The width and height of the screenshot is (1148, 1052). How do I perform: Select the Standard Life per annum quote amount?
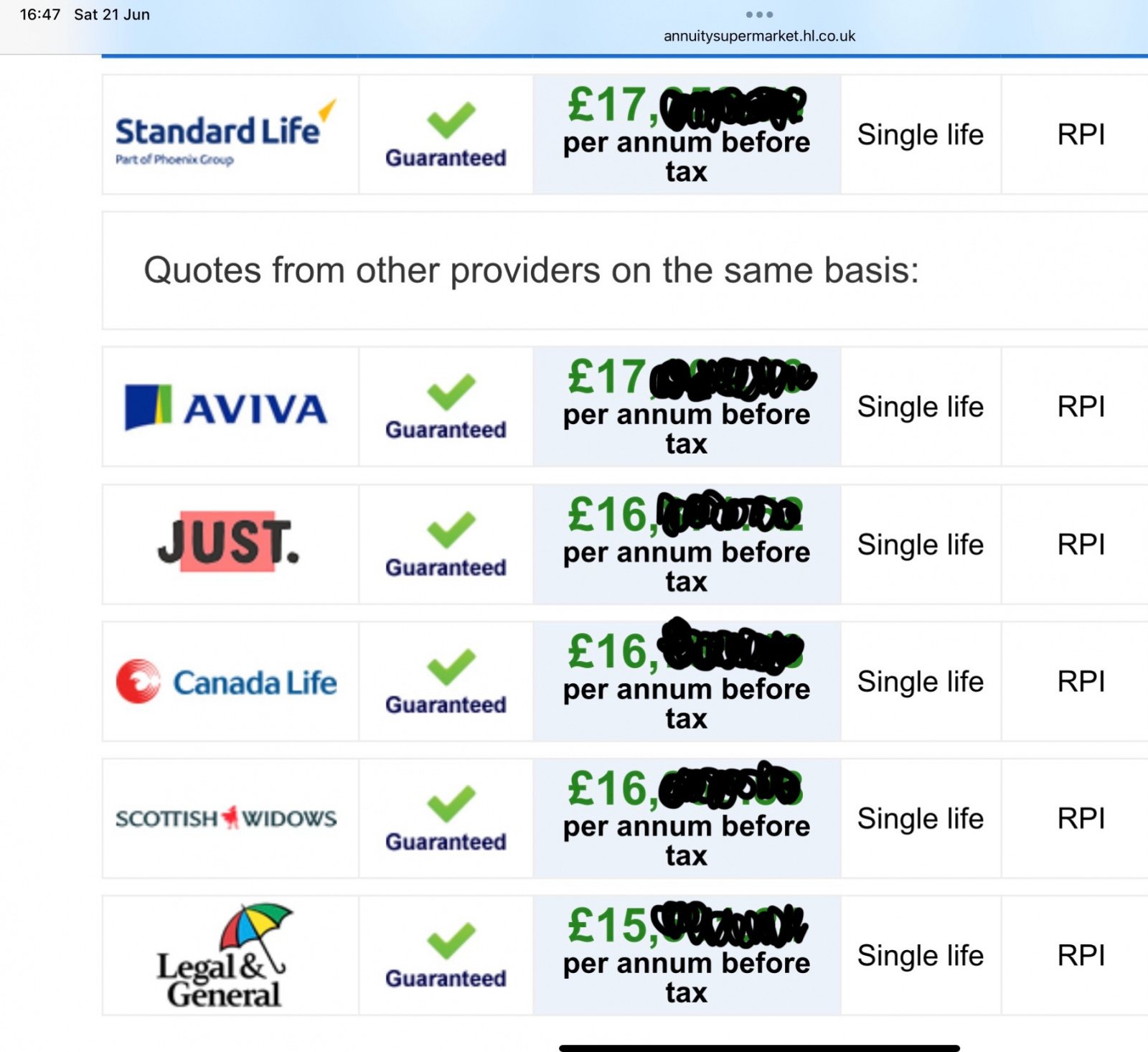point(687,105)
